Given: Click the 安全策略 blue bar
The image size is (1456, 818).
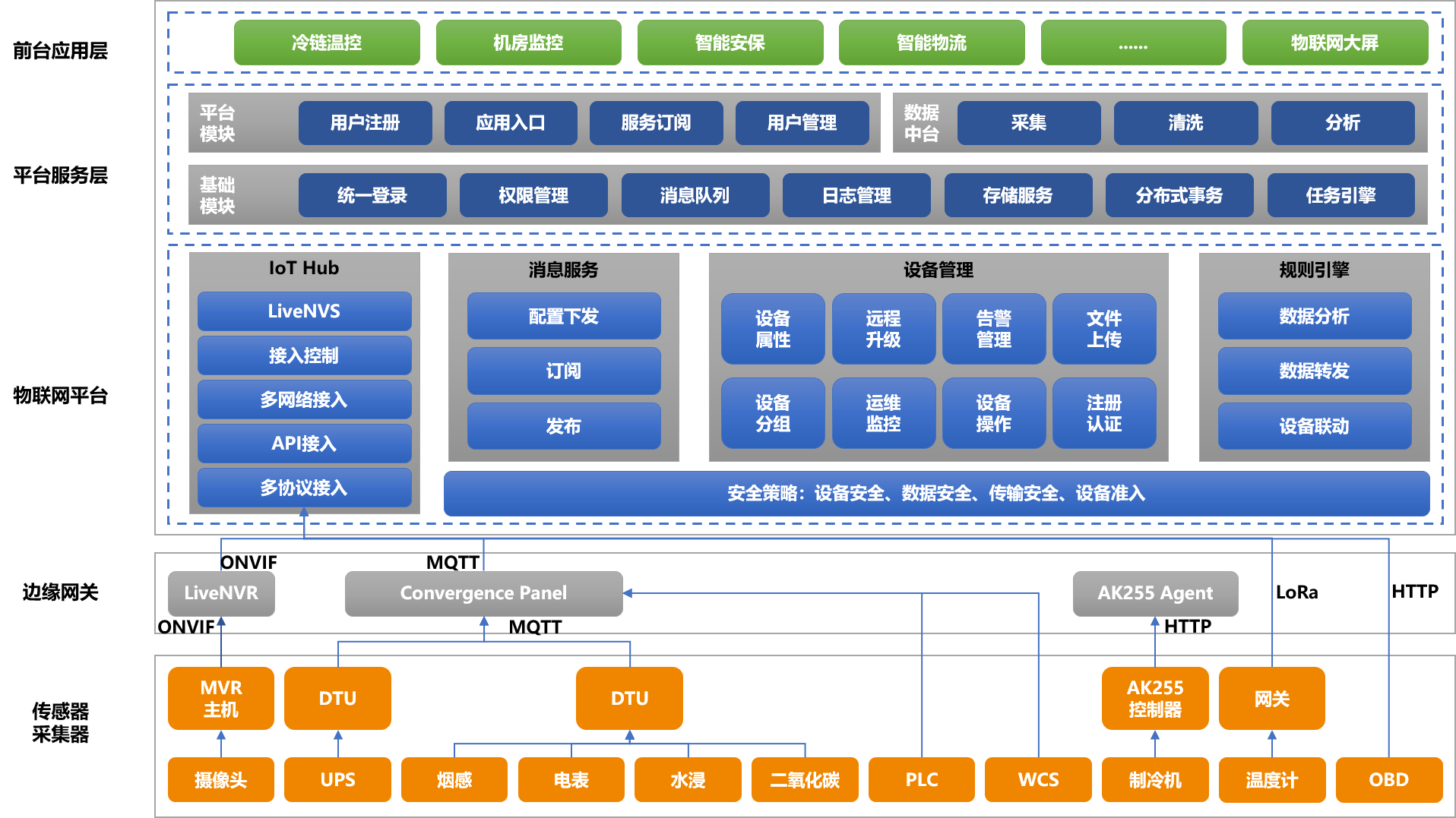Looking at the screenshot, I should 936,494.
